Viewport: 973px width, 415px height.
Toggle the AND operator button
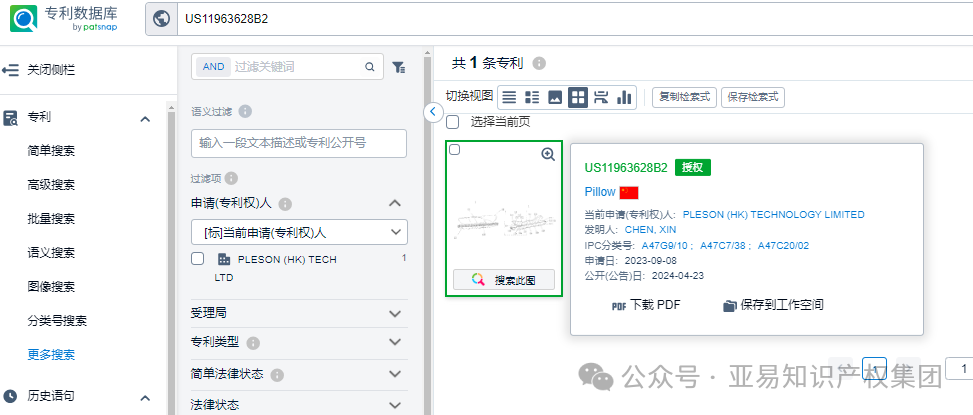pyautogui.click(x=213, y=67)
